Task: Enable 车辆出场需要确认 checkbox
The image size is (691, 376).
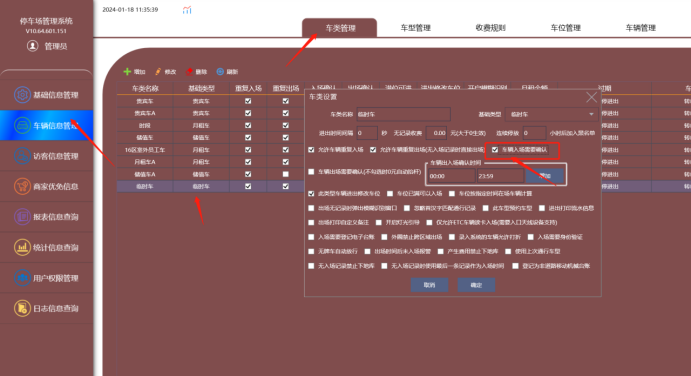Action: [x=312, y=171]
